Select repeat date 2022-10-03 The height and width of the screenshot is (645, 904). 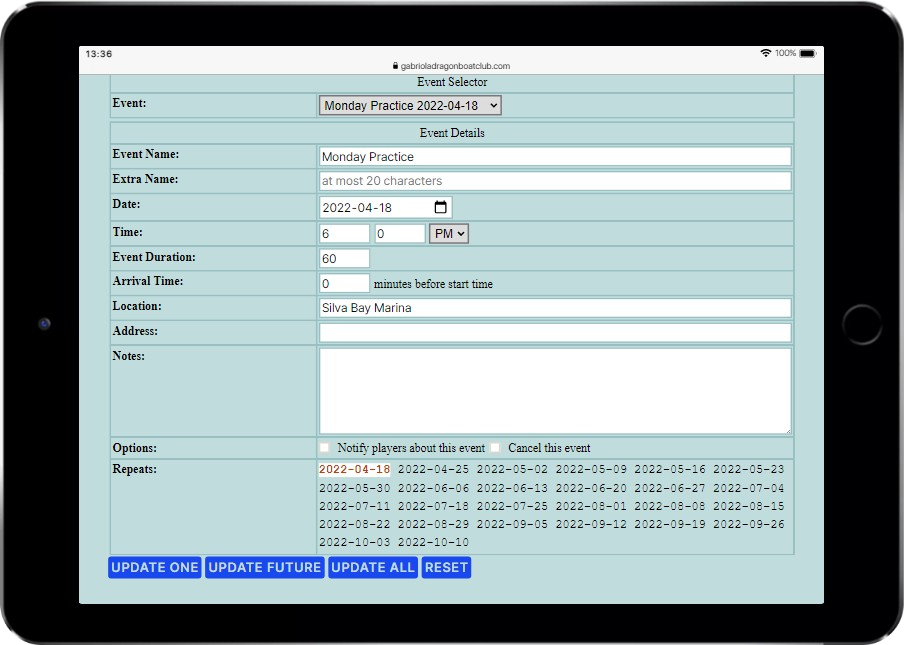(355, 542)
